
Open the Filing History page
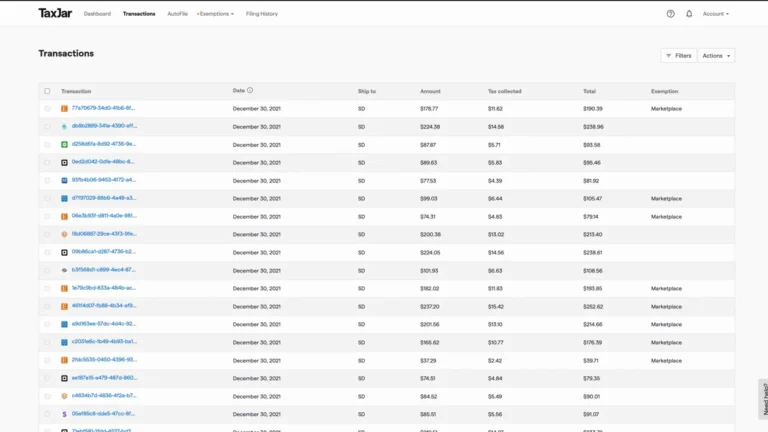click(262, 14)
